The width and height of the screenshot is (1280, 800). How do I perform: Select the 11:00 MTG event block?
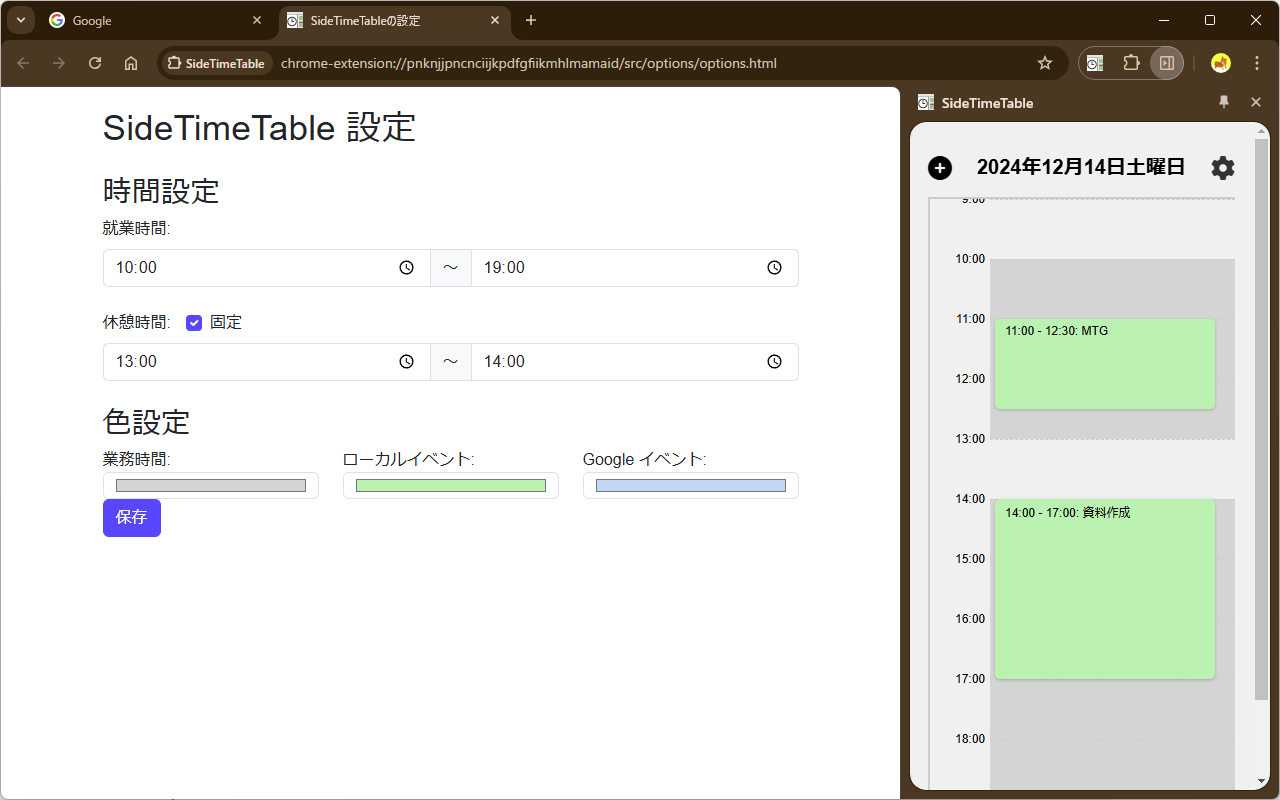(x=1104, y=364)
